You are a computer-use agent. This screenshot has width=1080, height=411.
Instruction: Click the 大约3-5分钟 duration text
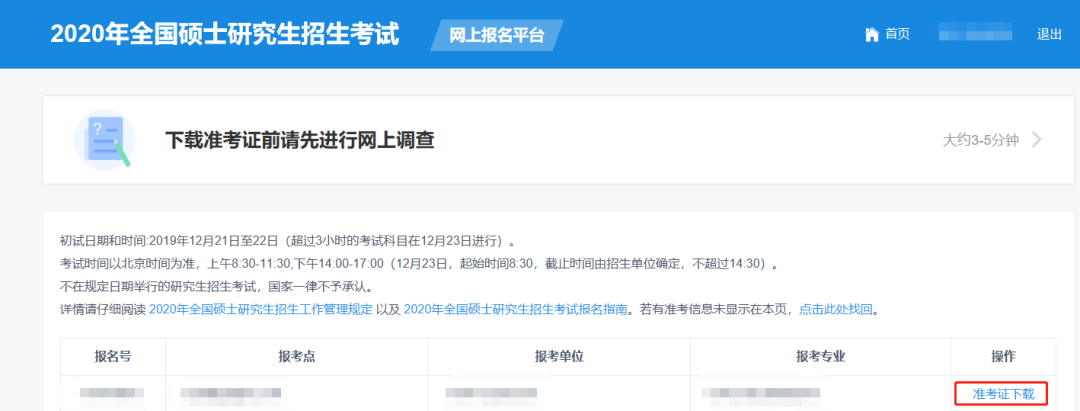[980, 140]
